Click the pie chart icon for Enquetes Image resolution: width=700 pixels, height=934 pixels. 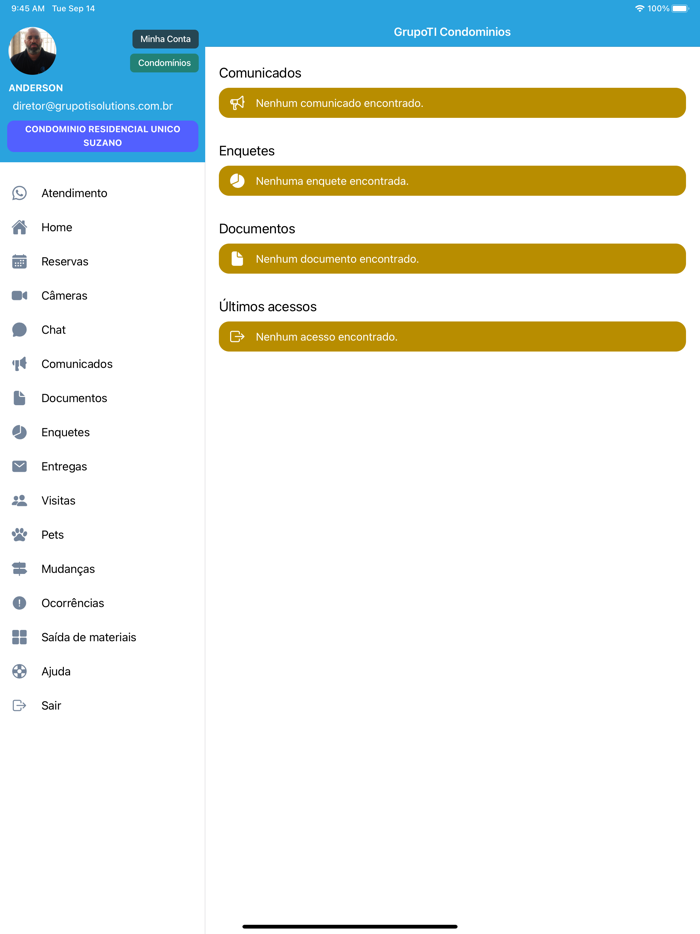(x=19, y=432)
